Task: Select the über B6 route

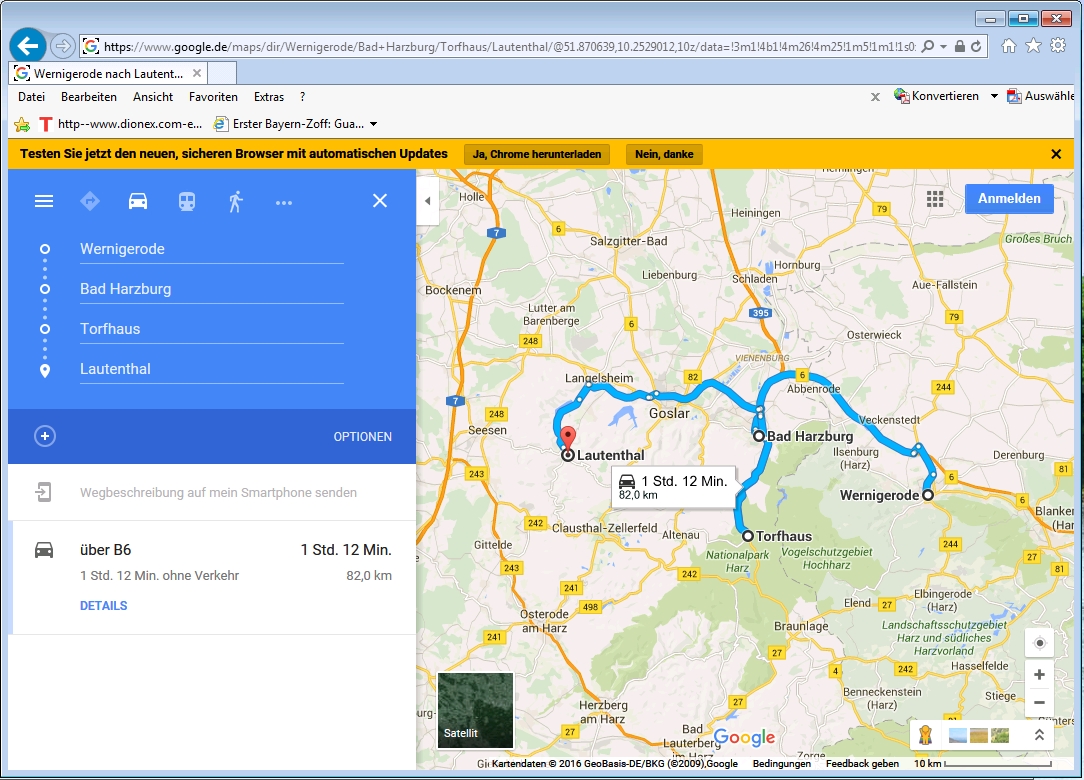Action: pos(214,577)
